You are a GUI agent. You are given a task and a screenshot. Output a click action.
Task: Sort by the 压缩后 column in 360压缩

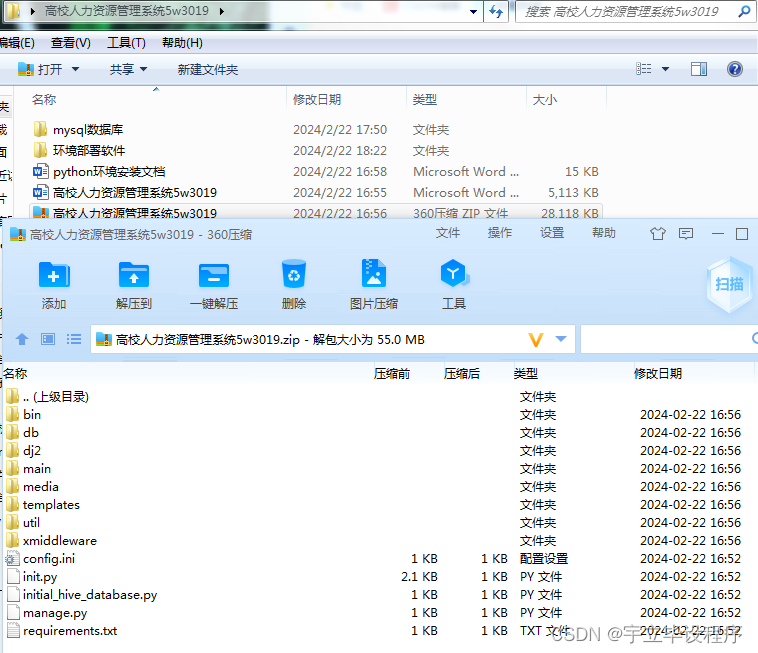[x=462, y=374]
